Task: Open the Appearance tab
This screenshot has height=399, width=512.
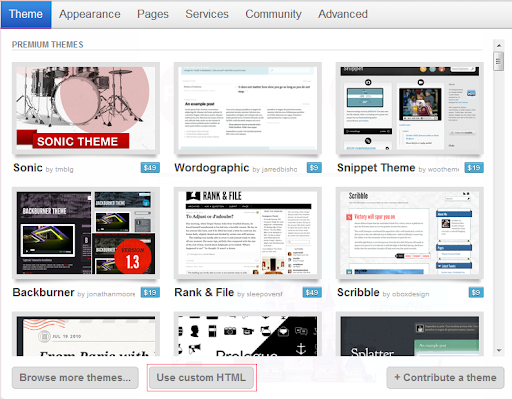Action: [90, 14]
